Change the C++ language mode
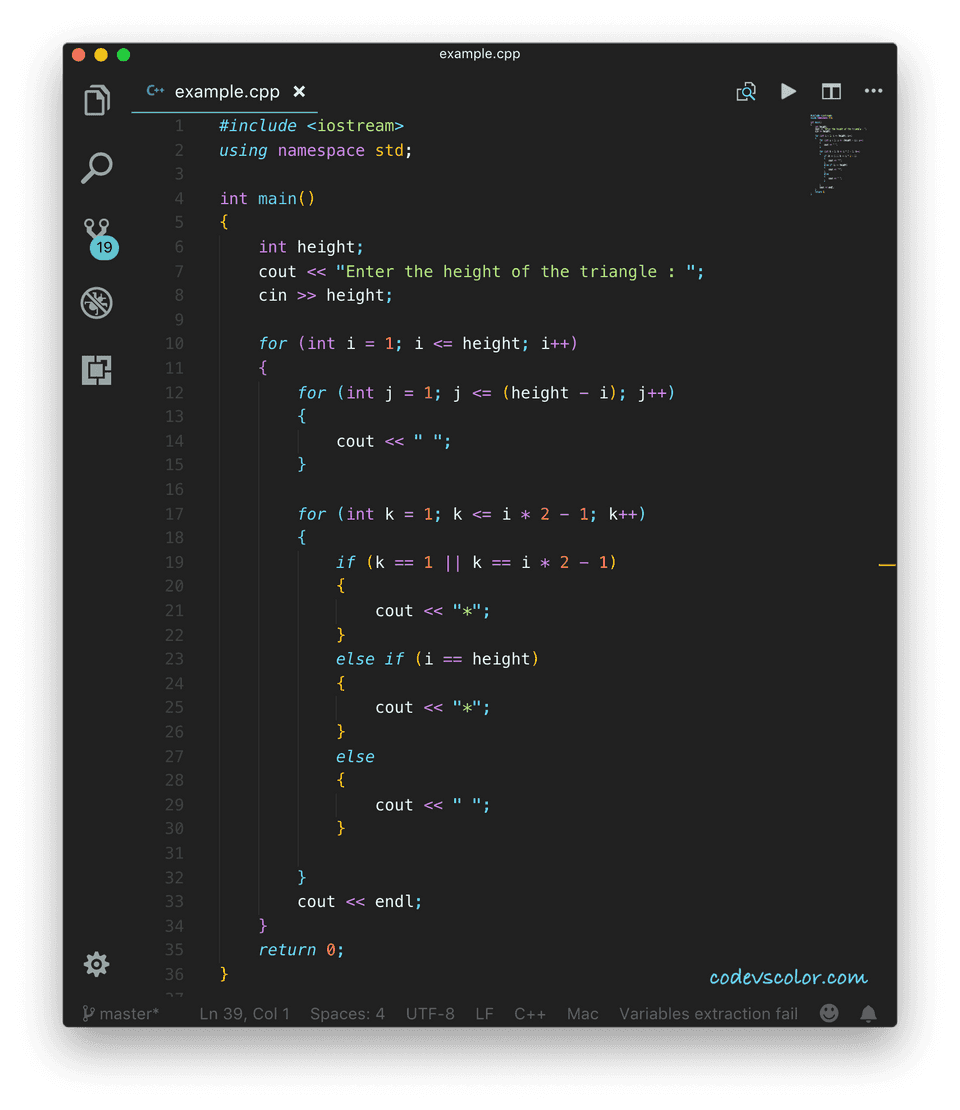Viewport: 960px width, 1110px height. 530,1013
